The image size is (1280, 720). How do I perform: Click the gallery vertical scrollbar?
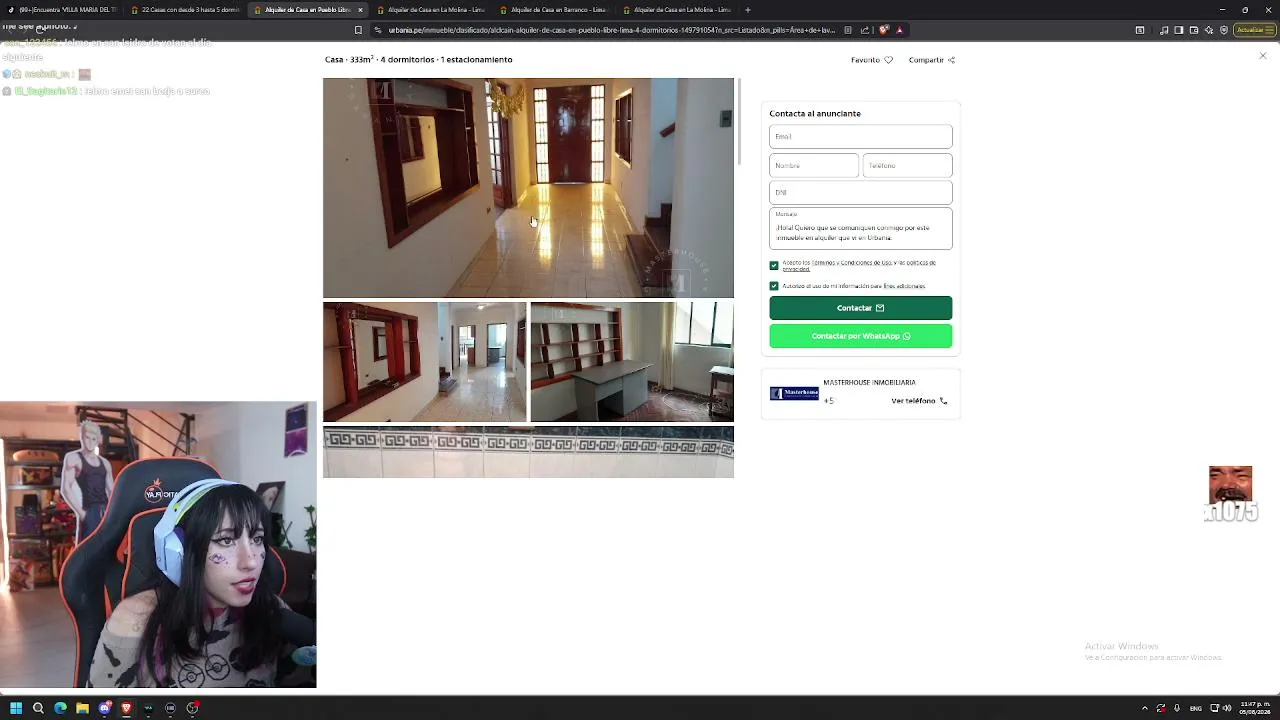[x=739, y=121]
